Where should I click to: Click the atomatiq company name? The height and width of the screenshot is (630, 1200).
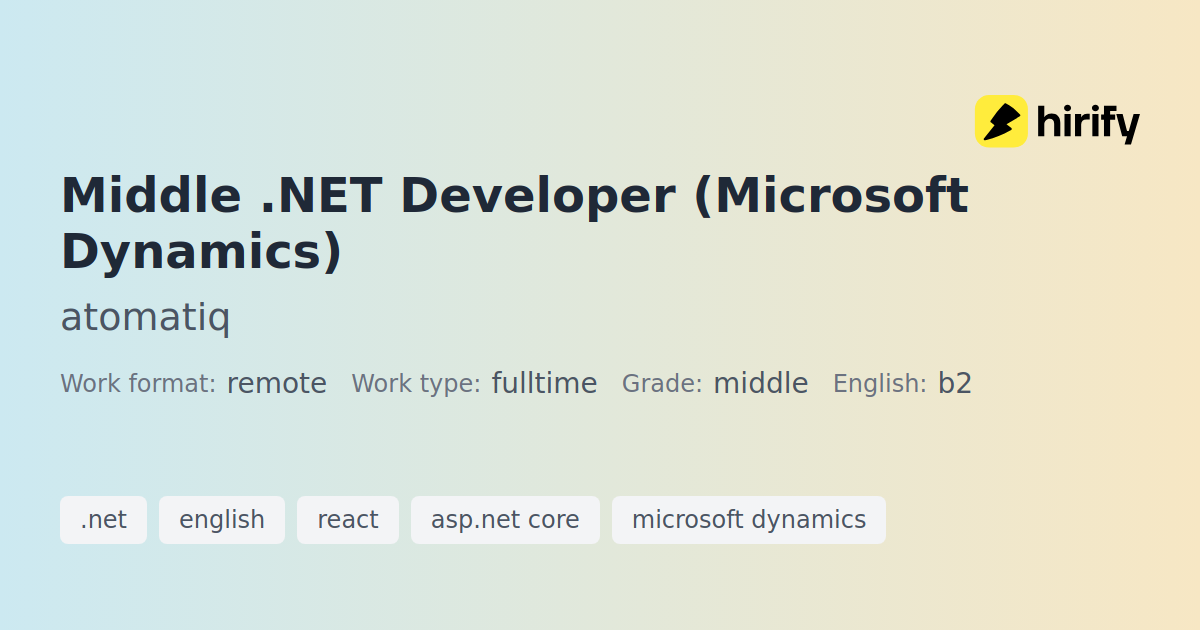tap(145, 318)
